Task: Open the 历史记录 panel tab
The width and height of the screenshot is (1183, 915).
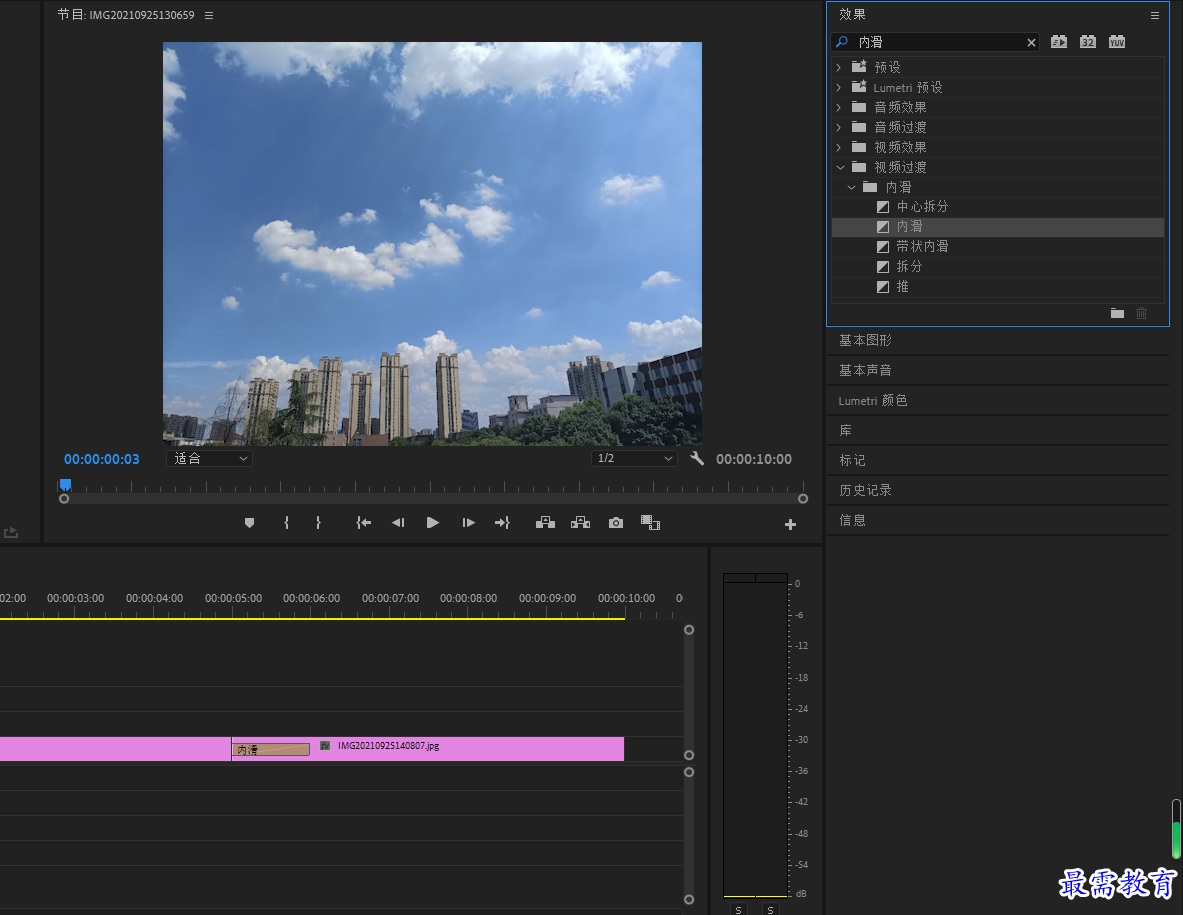Action: tap(865, 490)
